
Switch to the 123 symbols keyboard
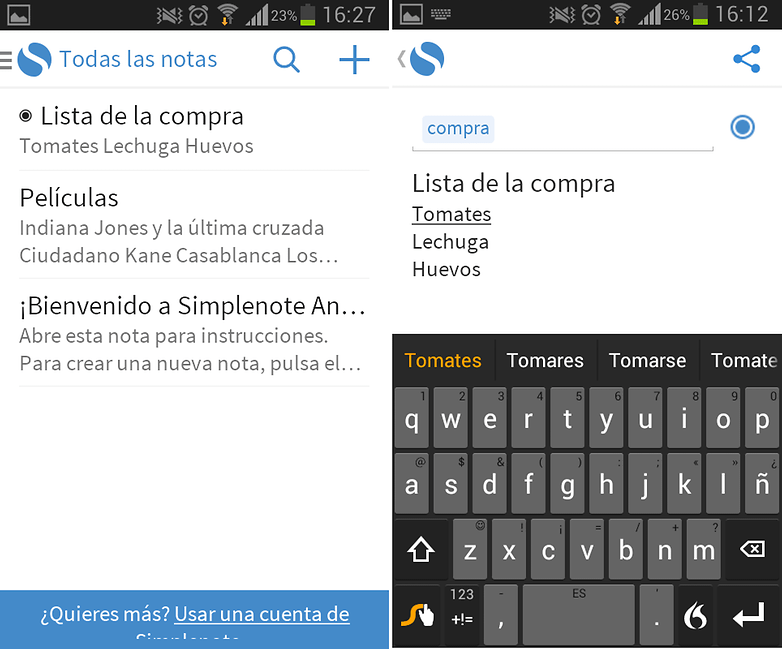point(462,615)
